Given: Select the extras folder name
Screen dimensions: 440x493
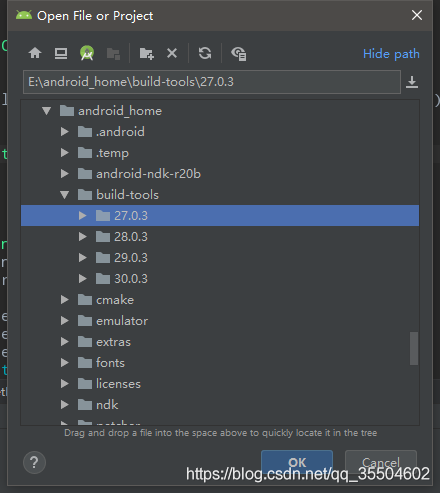Looking at the screenshot, I should coord(113,342).
